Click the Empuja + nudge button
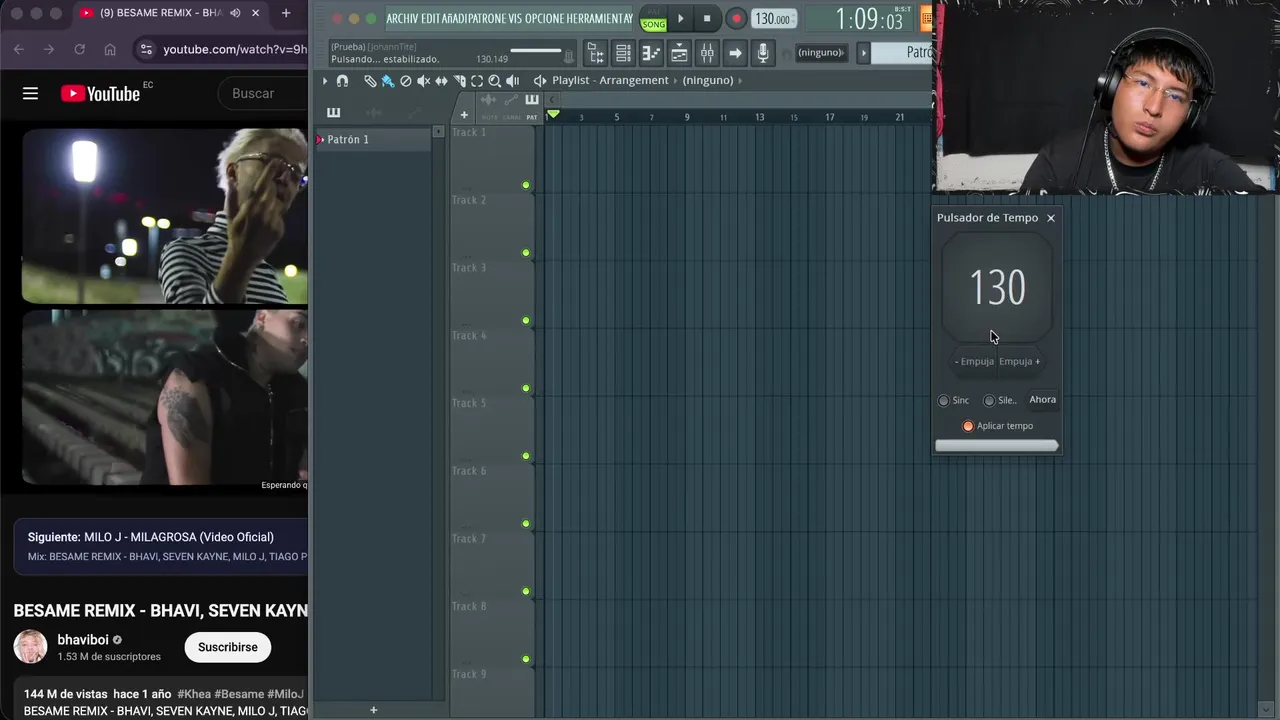This screenshot has height=720, width=1280. (x=1020, y=362)
